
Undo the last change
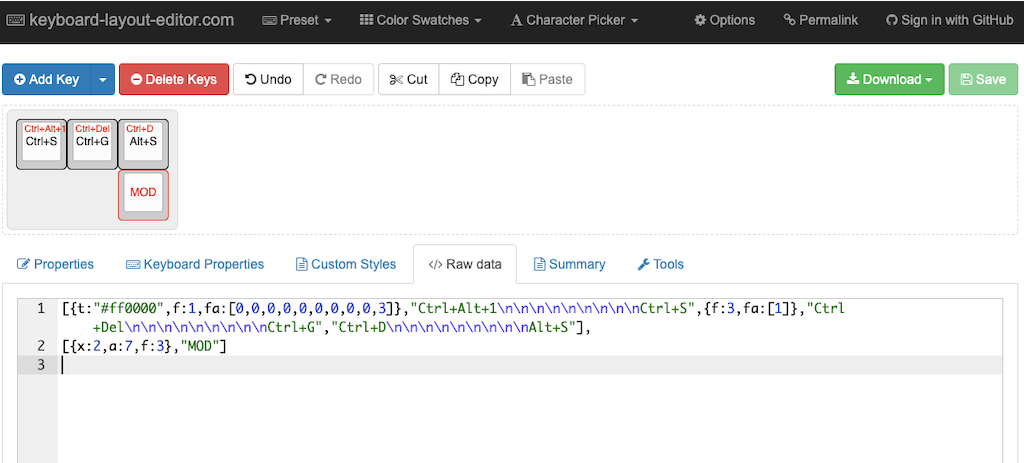pyautogui.click(x=268, y=79)
